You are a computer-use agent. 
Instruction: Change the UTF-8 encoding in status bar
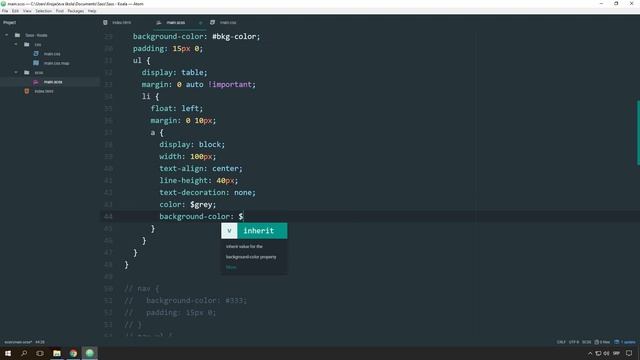coord(573,342)
